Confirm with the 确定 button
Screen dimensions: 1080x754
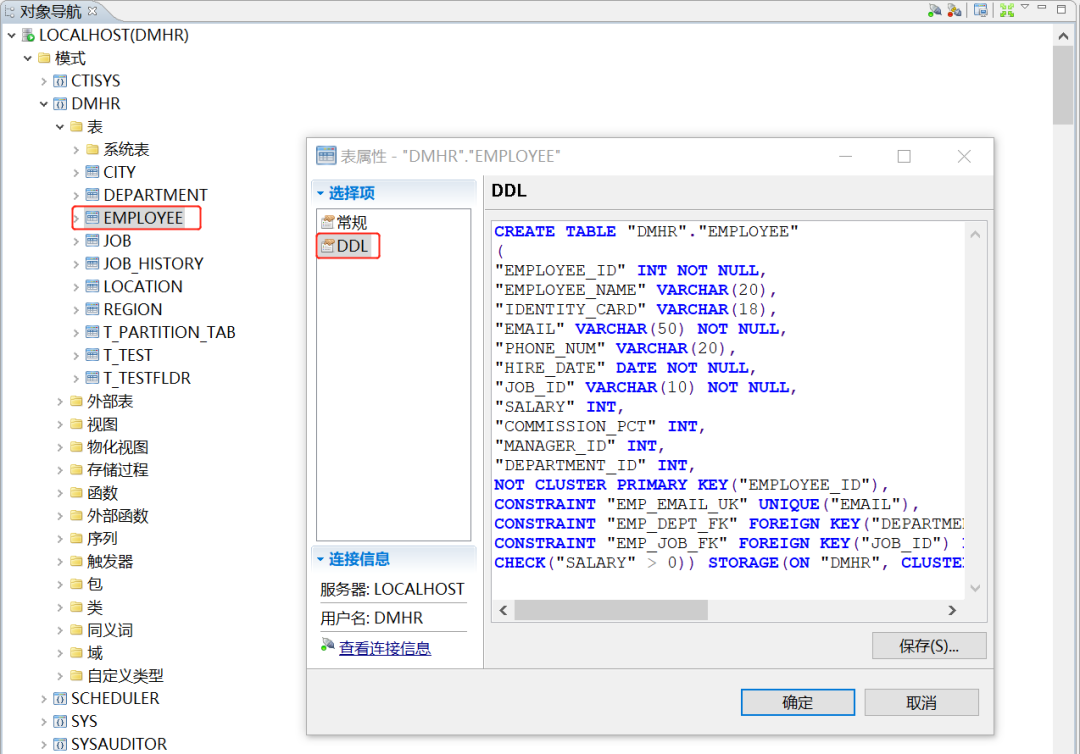[x=798, y=702]
